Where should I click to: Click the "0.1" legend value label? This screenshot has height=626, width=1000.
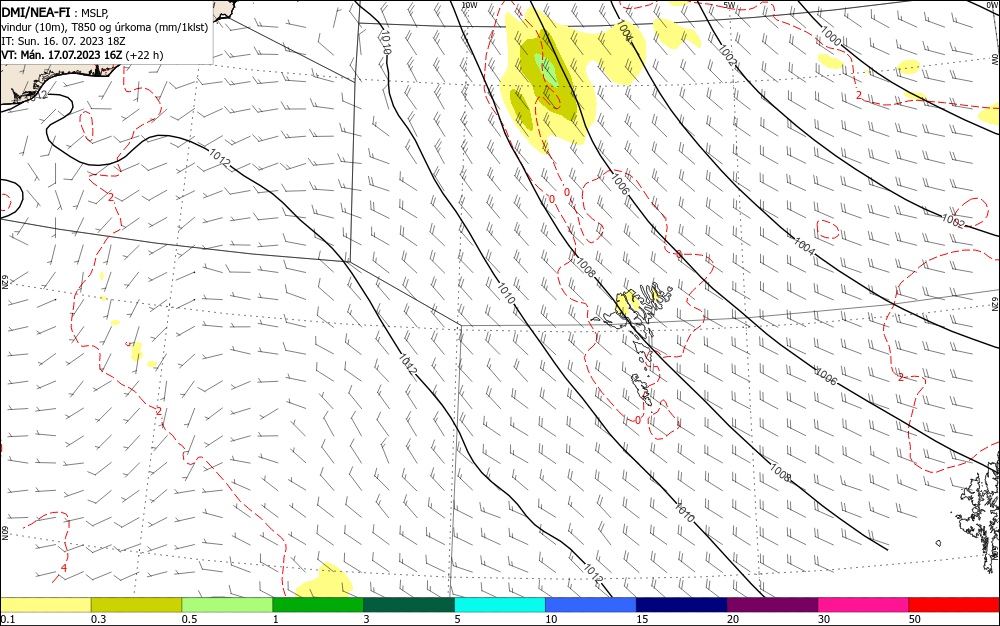pyautogui.click(x=8, y=619)
